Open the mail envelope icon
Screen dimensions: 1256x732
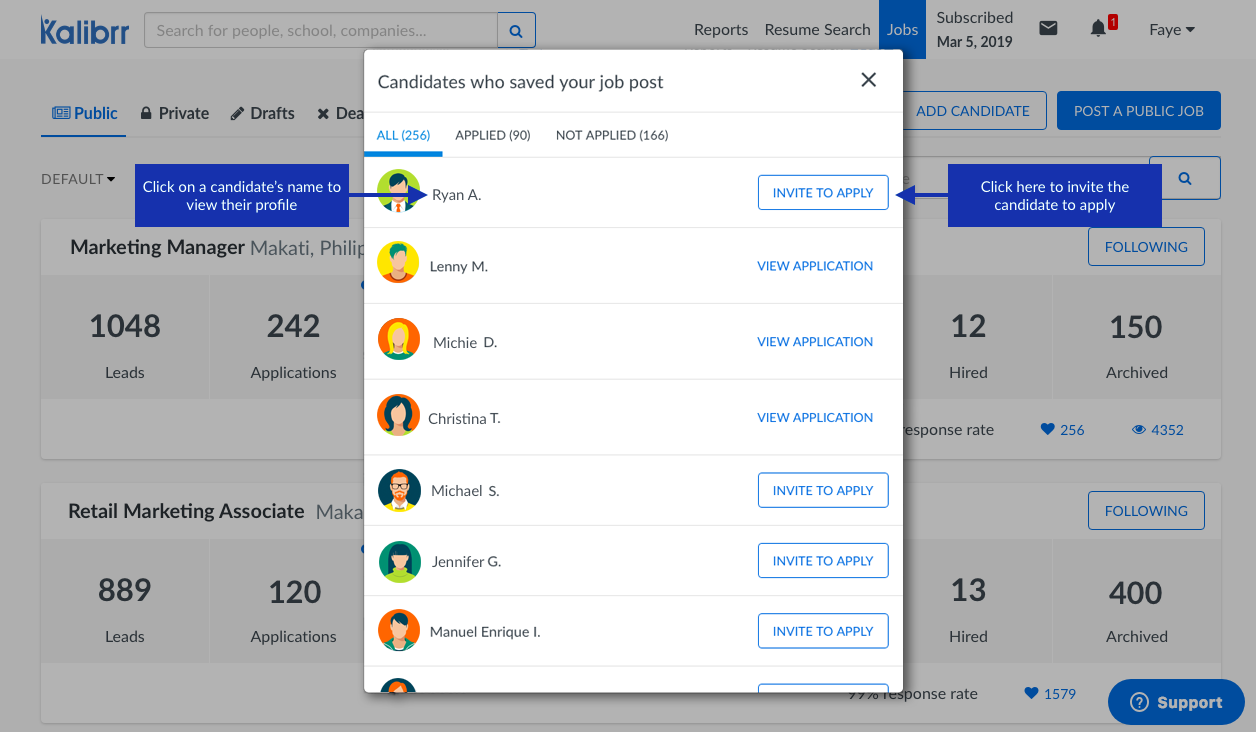[1048, 29]
